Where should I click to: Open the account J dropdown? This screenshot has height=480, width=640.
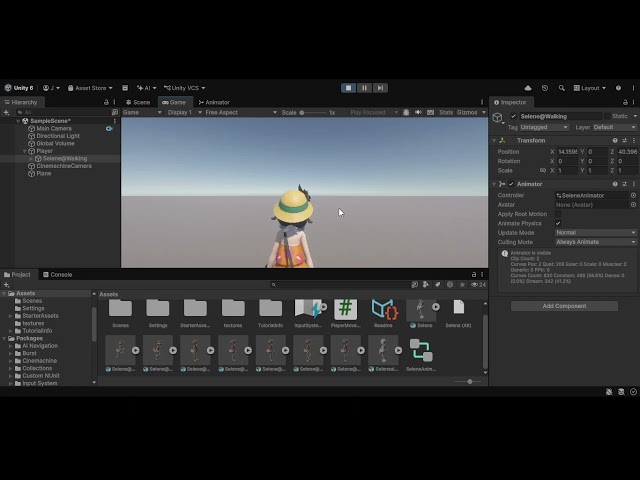click(x=52, y=88)
